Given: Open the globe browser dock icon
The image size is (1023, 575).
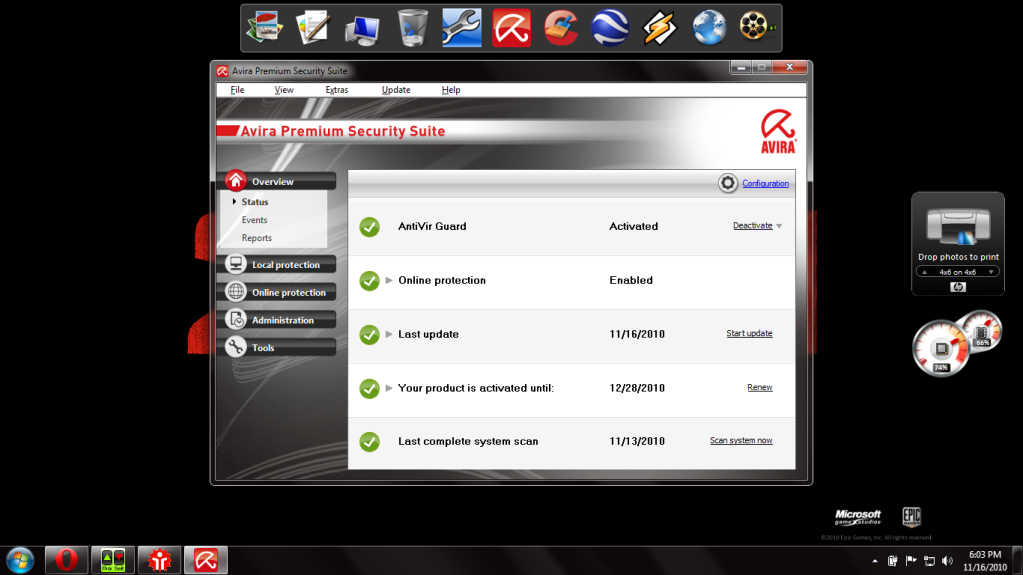Looking at the screenshot, I should (x=709, y=28).
